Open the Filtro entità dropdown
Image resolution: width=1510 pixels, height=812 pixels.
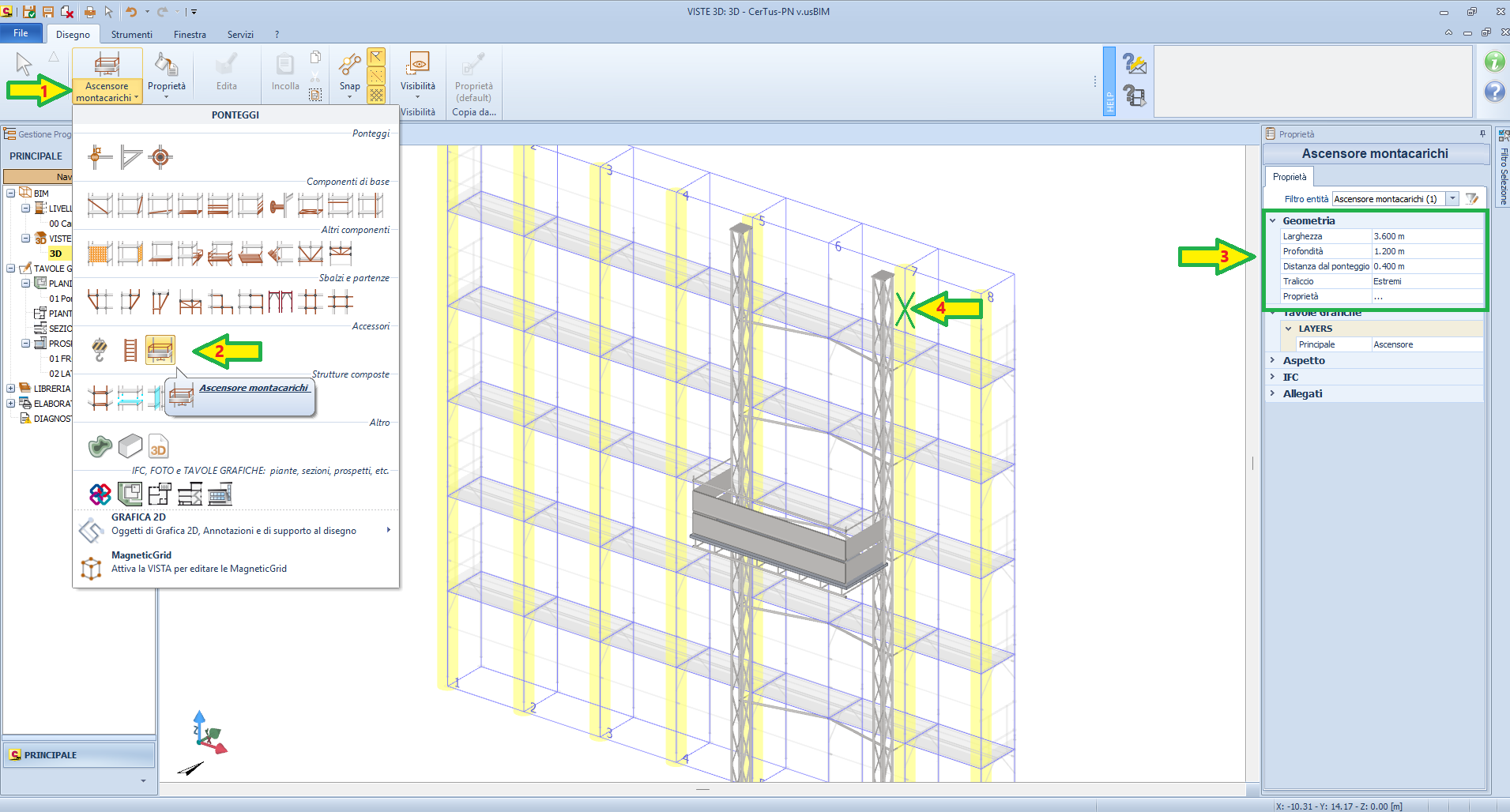(1452, 199)
